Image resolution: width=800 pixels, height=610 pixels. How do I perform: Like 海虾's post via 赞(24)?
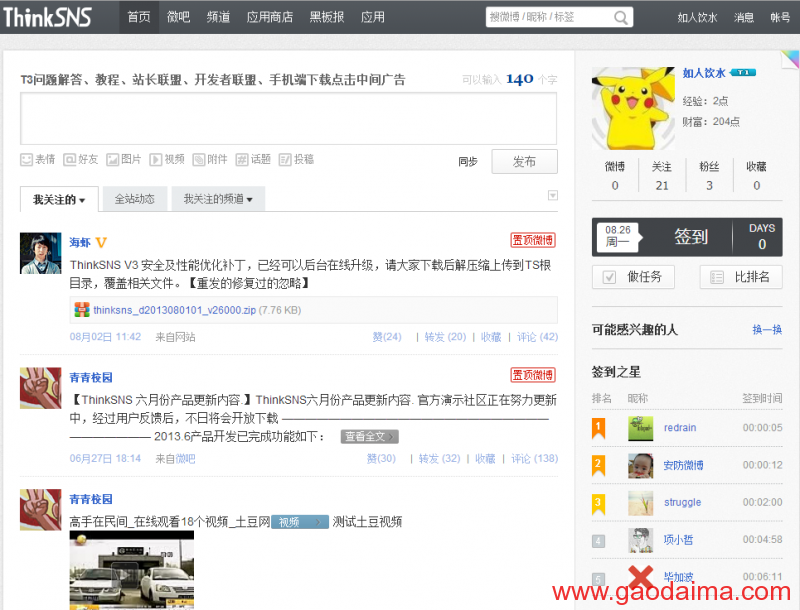[387, 337]
